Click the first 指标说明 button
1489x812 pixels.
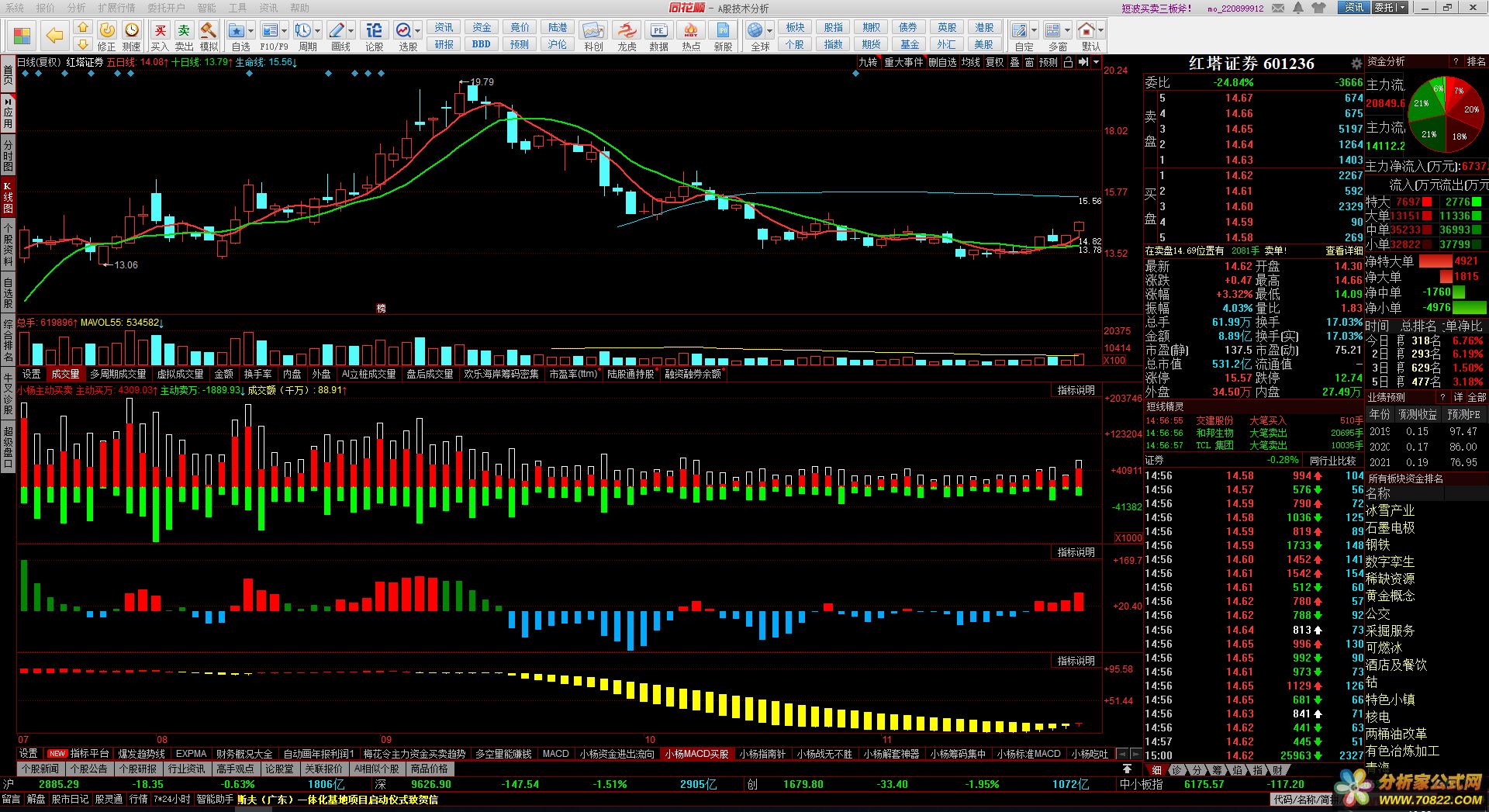click(1076, 391)
